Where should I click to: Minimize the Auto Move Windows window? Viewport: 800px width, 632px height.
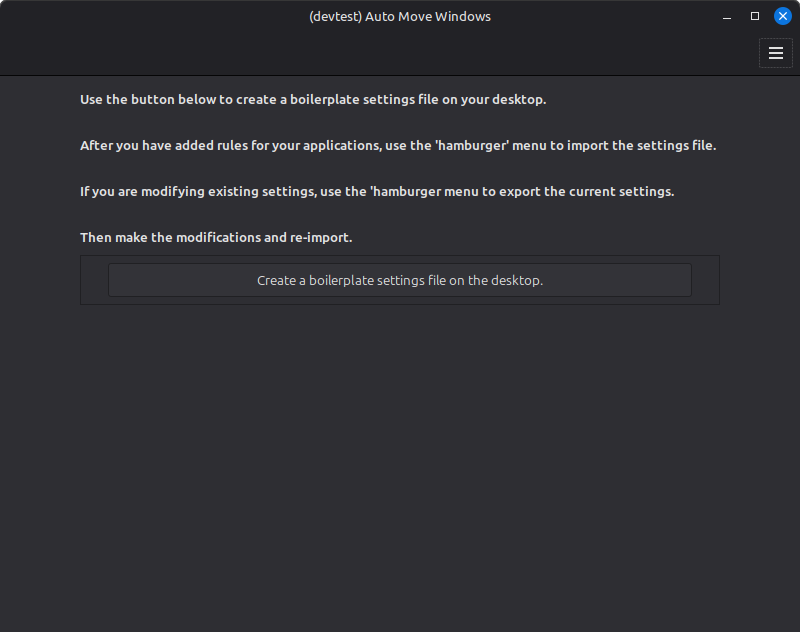(727, 16)
